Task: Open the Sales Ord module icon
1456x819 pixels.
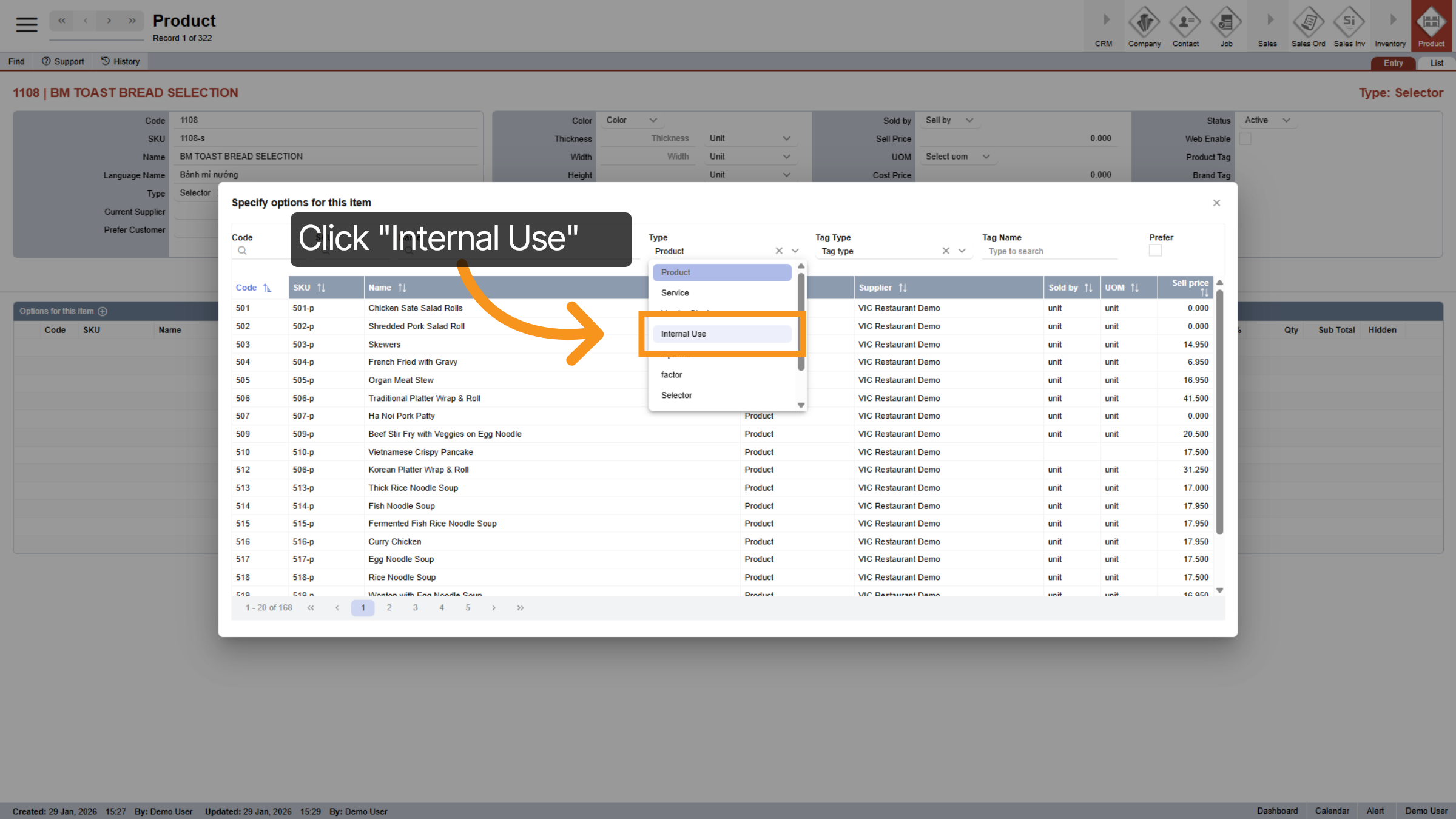Action: pyautogui.click(x=1308, y=25)
